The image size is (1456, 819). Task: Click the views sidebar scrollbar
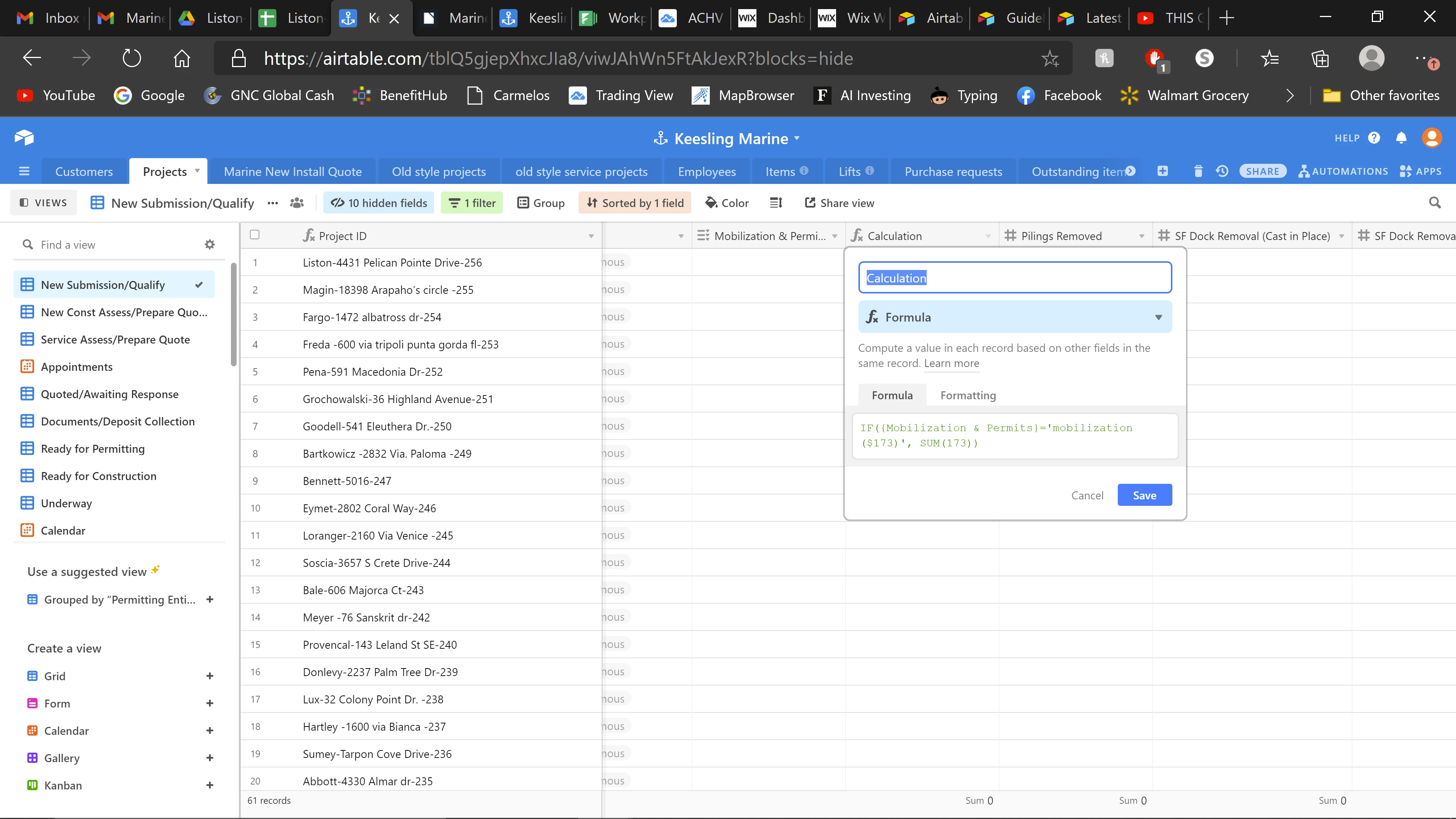(234, 314)
